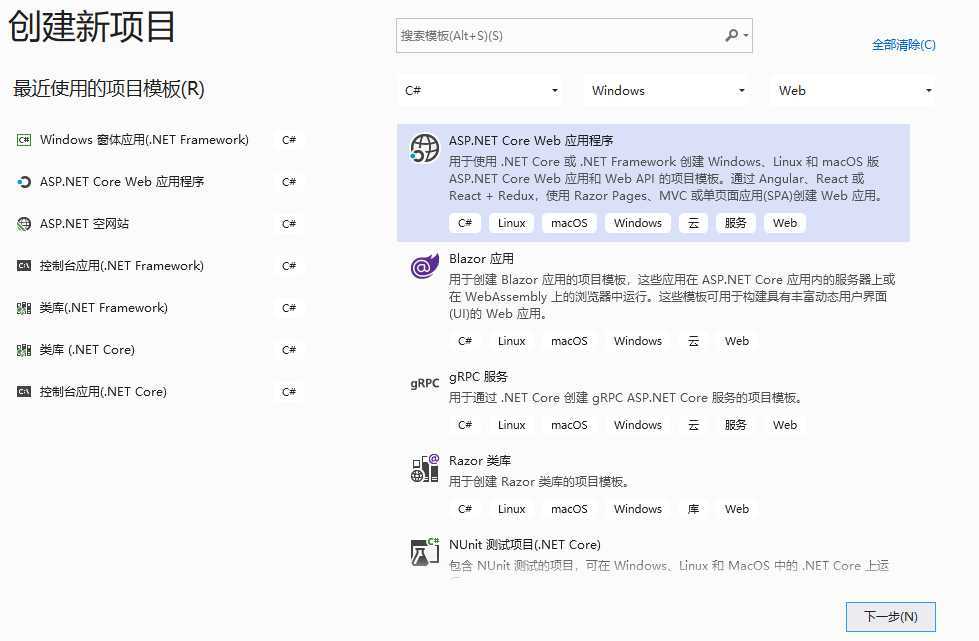Click the Windows tag under Razor 类库

[x=637, y=509]
